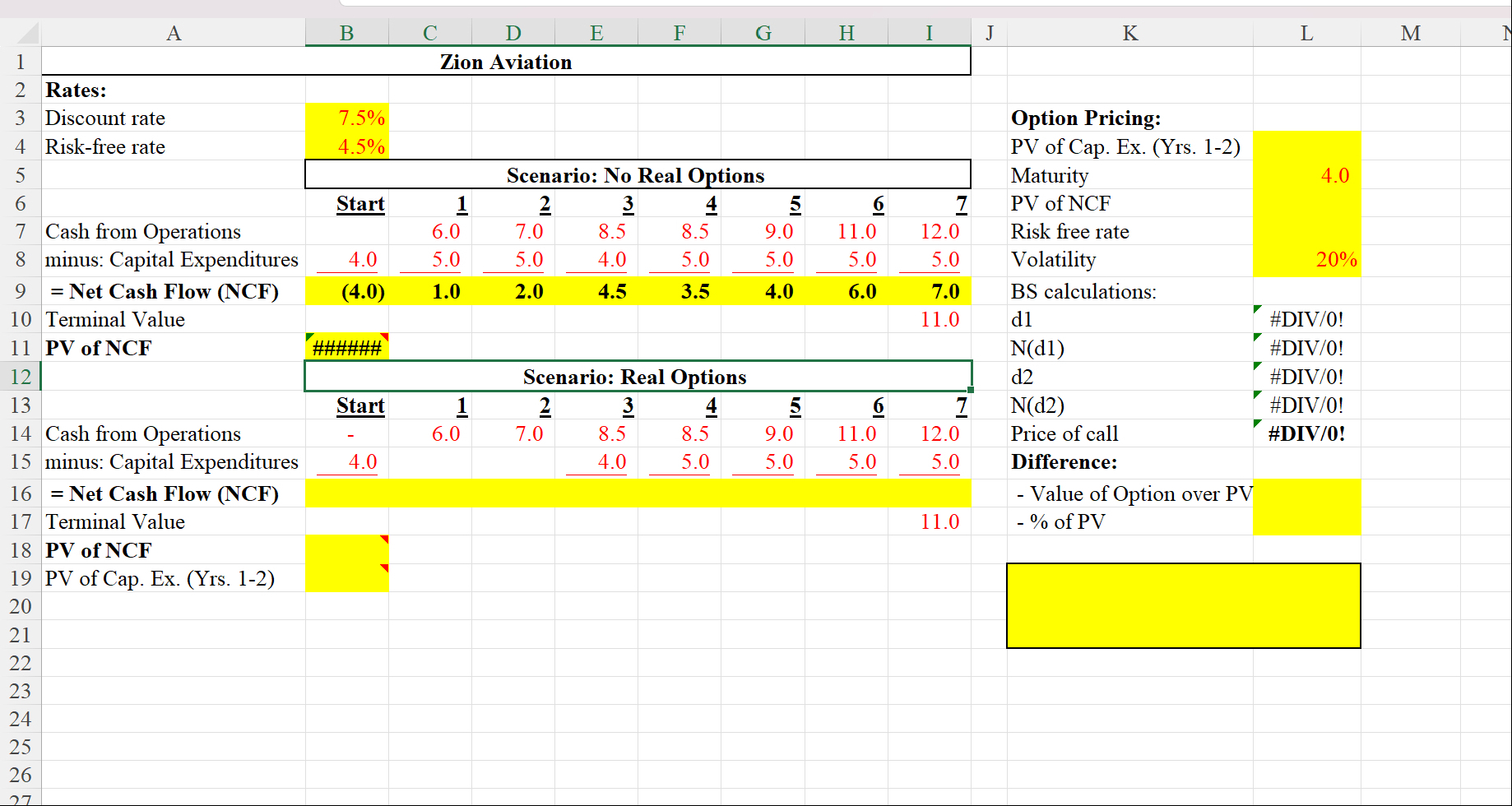Select empty PV of Cap. Ex. cell in row 19
Viewport: 1512px width, 806px height.
point(347,578)
